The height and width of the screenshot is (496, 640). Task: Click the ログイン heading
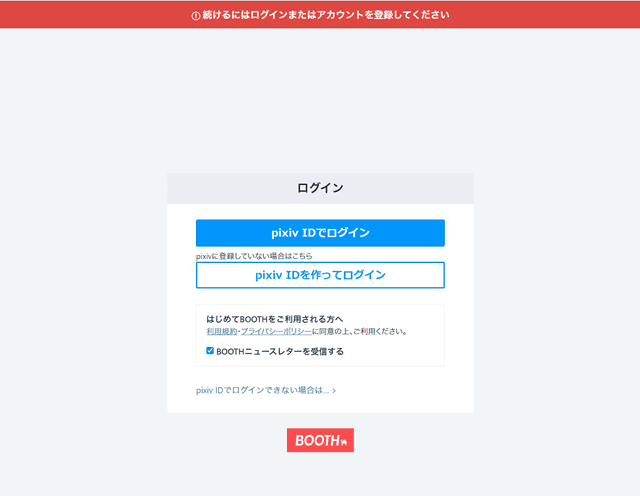coord(320,188)
